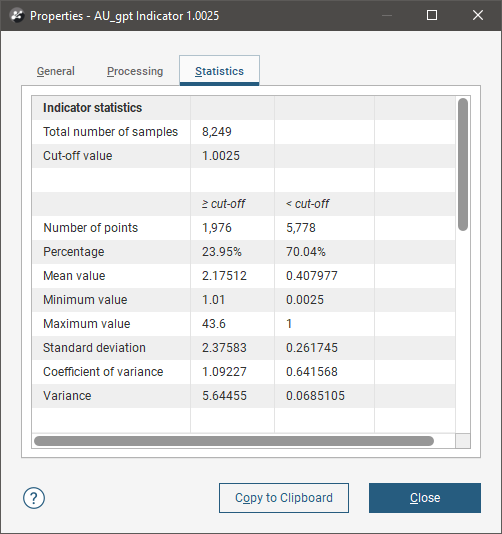
Task: Select the Maximum value 43.6 cell
Action: coord(233,324)
